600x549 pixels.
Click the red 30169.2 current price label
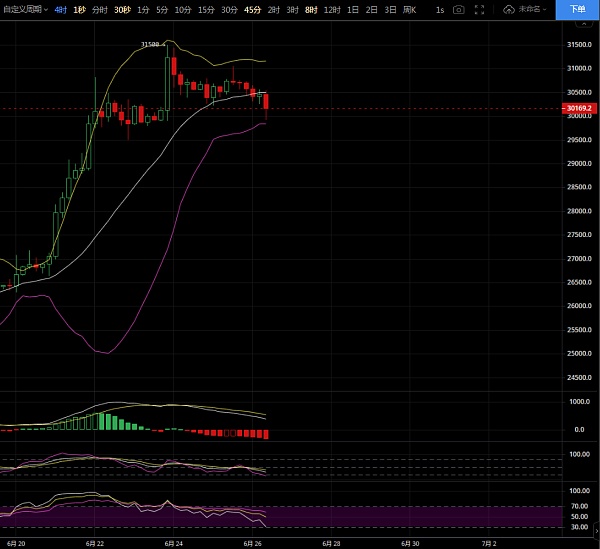tap(579, 108)
